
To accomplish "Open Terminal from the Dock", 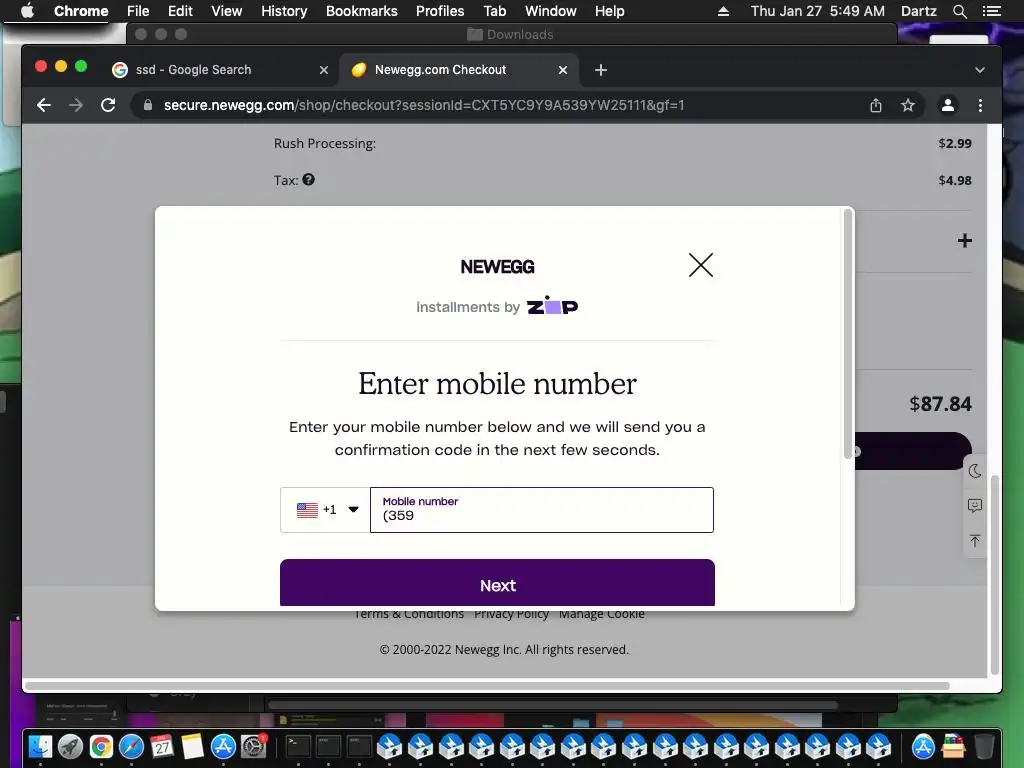I will (298, 746).
